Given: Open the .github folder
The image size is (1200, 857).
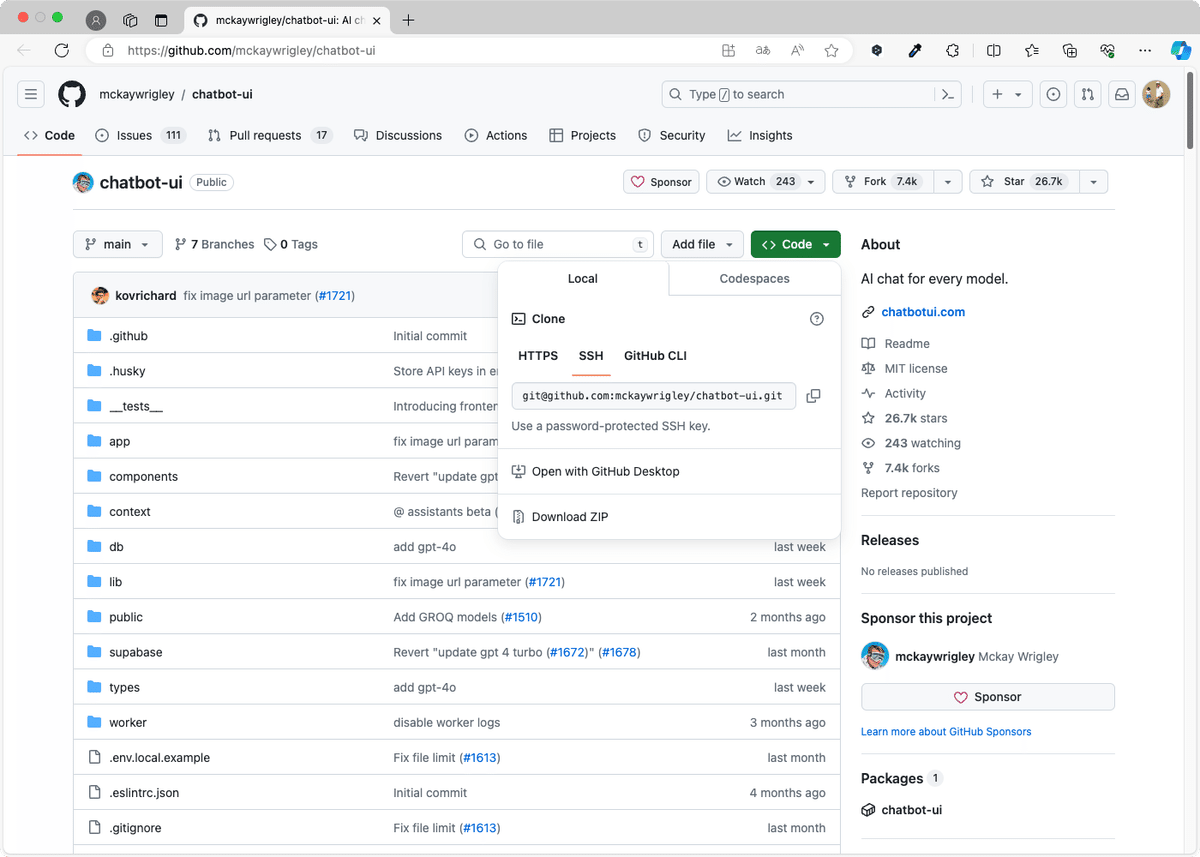Looking at the screenshot, I should (128, 336).
